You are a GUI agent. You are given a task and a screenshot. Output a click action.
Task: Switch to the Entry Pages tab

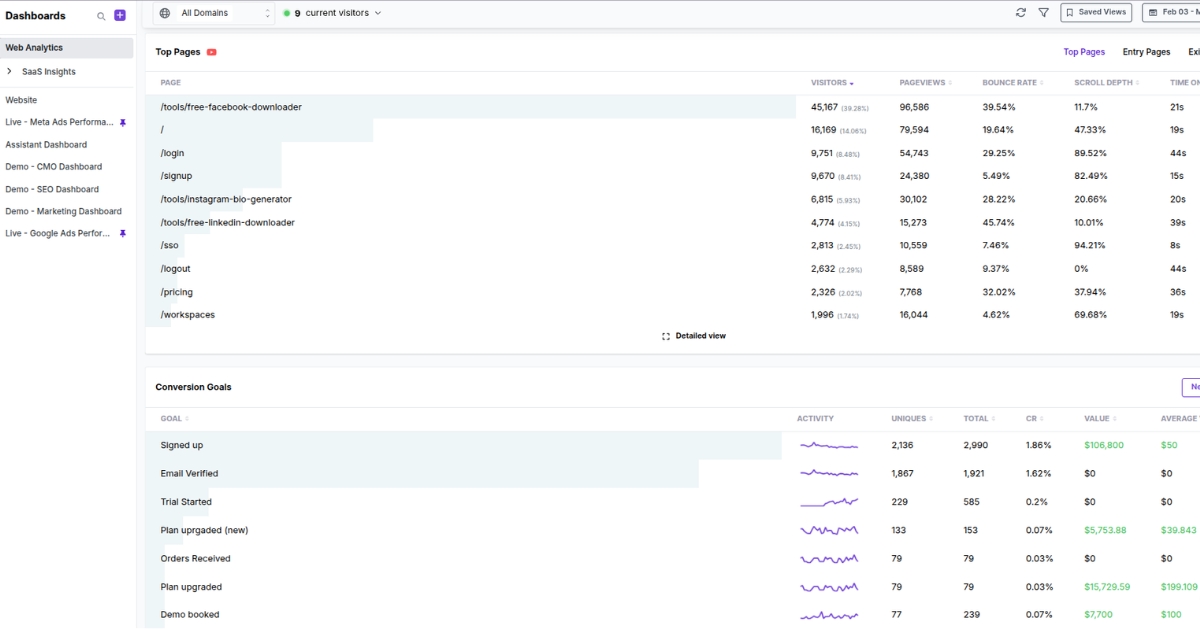tap(1146, 51)
